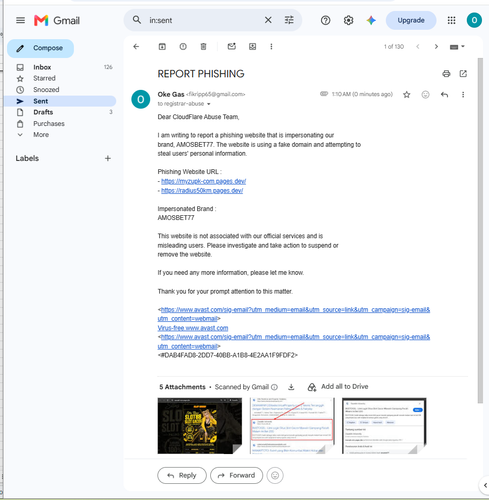Open the main menu hamburger icon
489x500 pixels.
coord(20,20)
